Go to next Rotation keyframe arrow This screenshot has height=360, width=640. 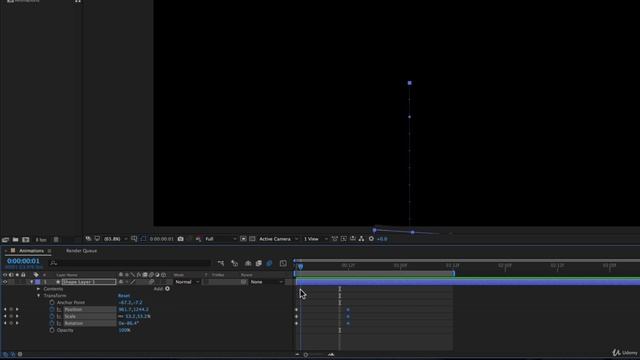pyautogui.click(x=17, y=323)
